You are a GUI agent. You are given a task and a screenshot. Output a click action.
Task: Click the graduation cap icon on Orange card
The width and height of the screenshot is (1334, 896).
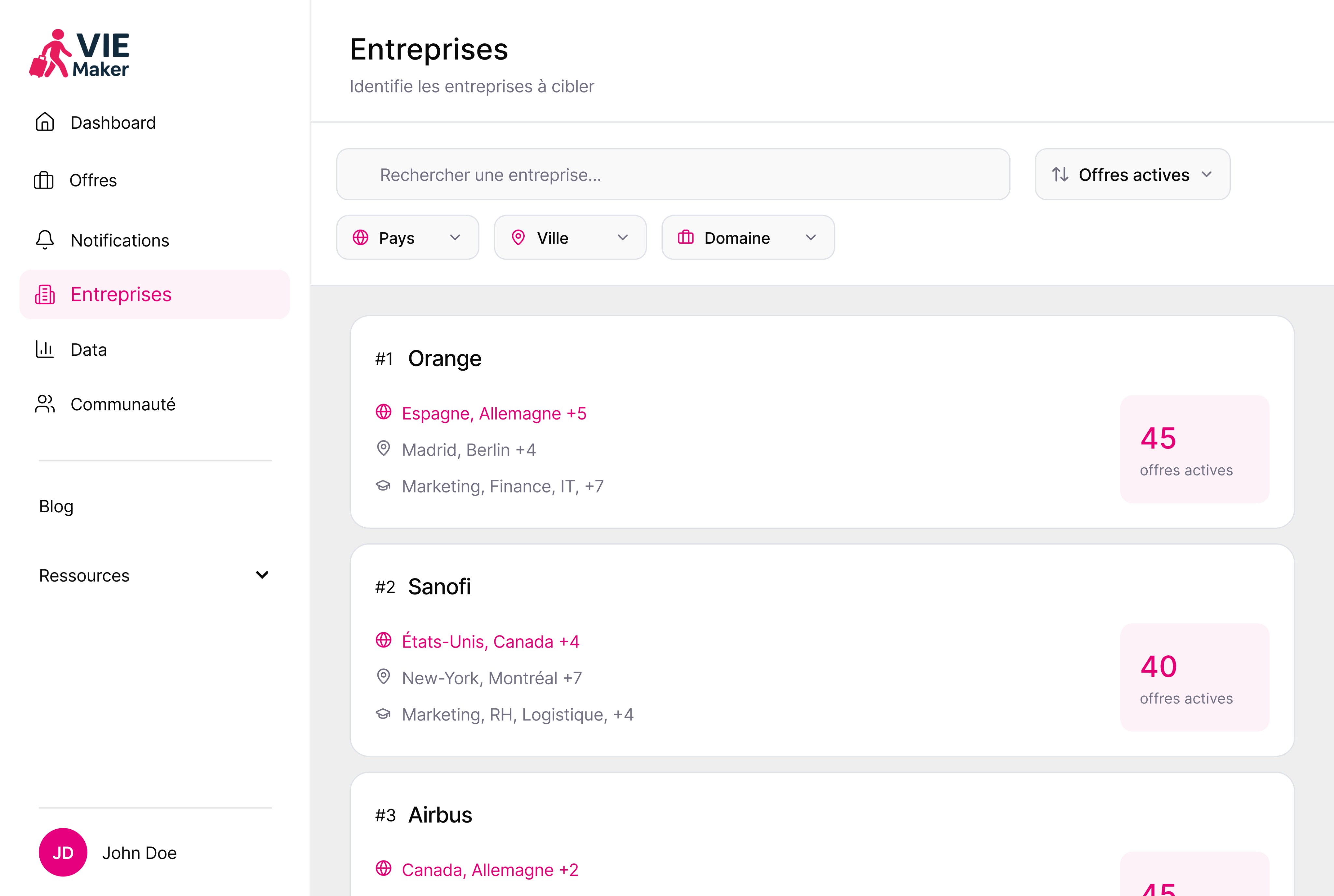pyautogui.click(x=383, y=486)
